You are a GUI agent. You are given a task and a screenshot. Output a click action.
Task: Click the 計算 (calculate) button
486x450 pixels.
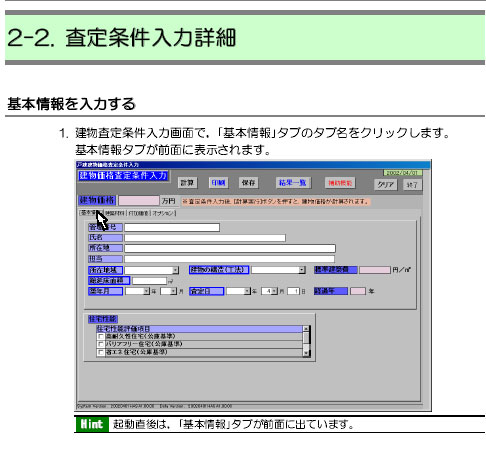[187, 183]
